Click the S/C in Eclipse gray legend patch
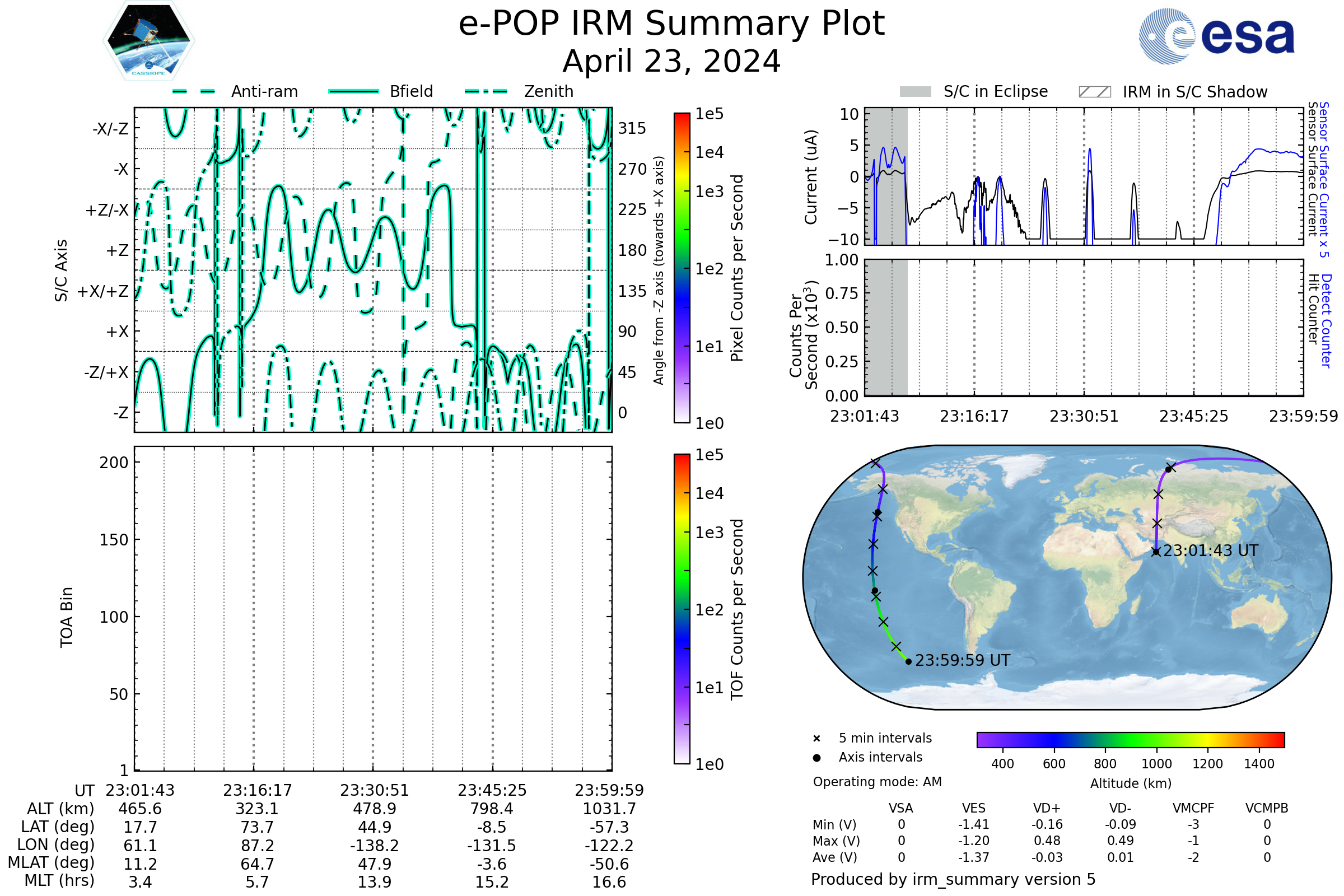This screenshot has width=1344, height=896. (915, 92)
